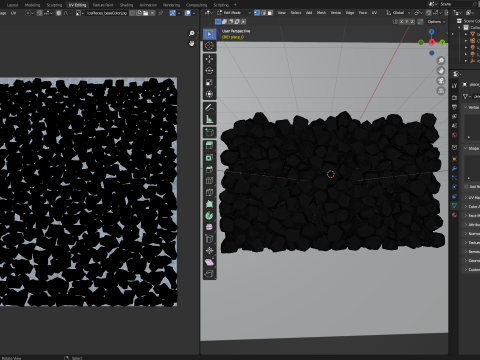
Task: Toggle the pin image icon
Action: click(161, 13)
